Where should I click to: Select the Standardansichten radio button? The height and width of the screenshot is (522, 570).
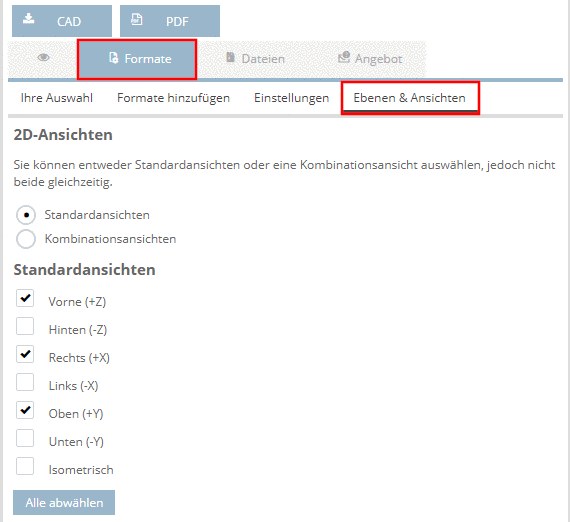tap(26, 215)
